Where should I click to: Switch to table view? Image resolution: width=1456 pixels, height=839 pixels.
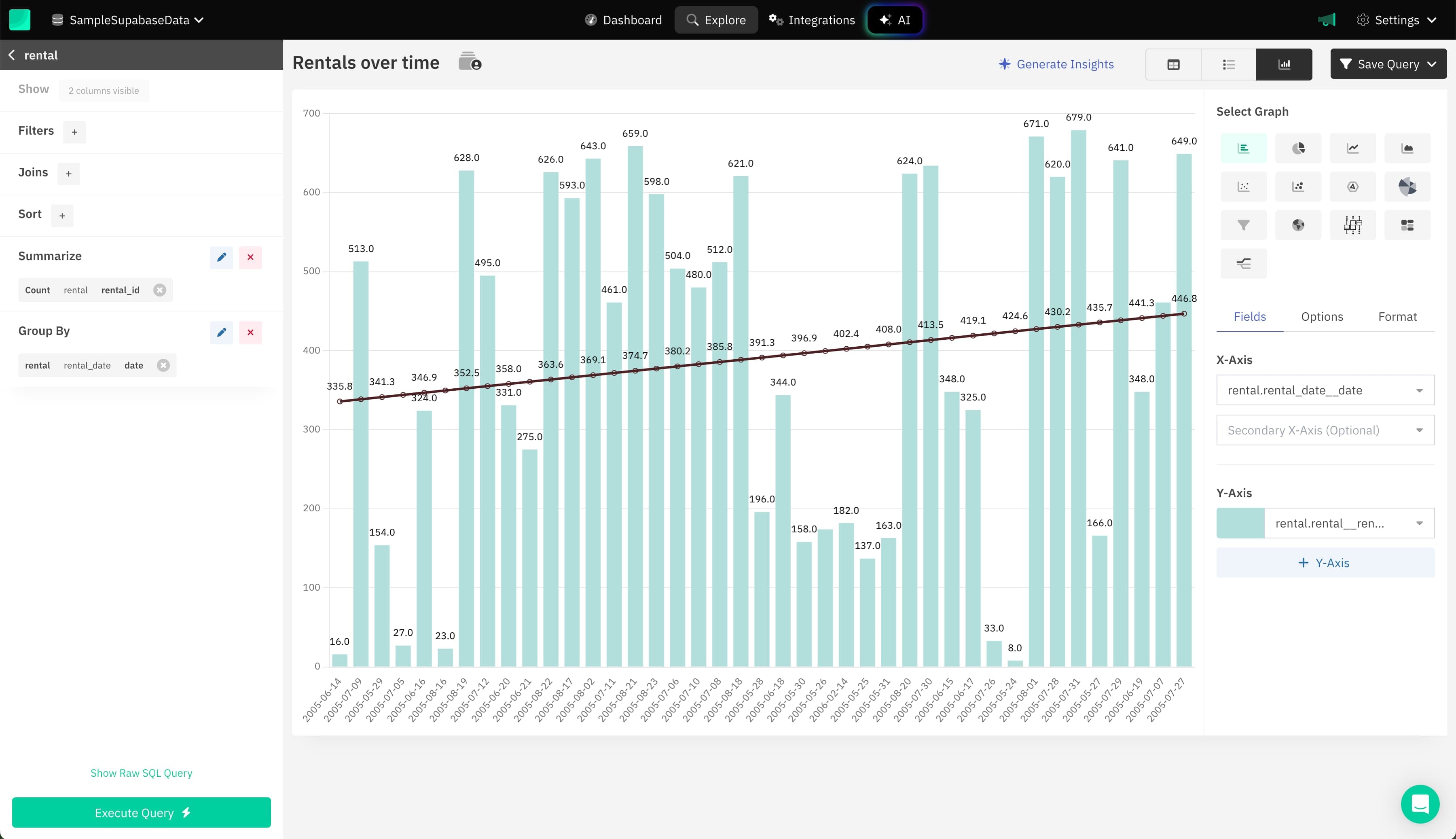[x=1173, y=65]
